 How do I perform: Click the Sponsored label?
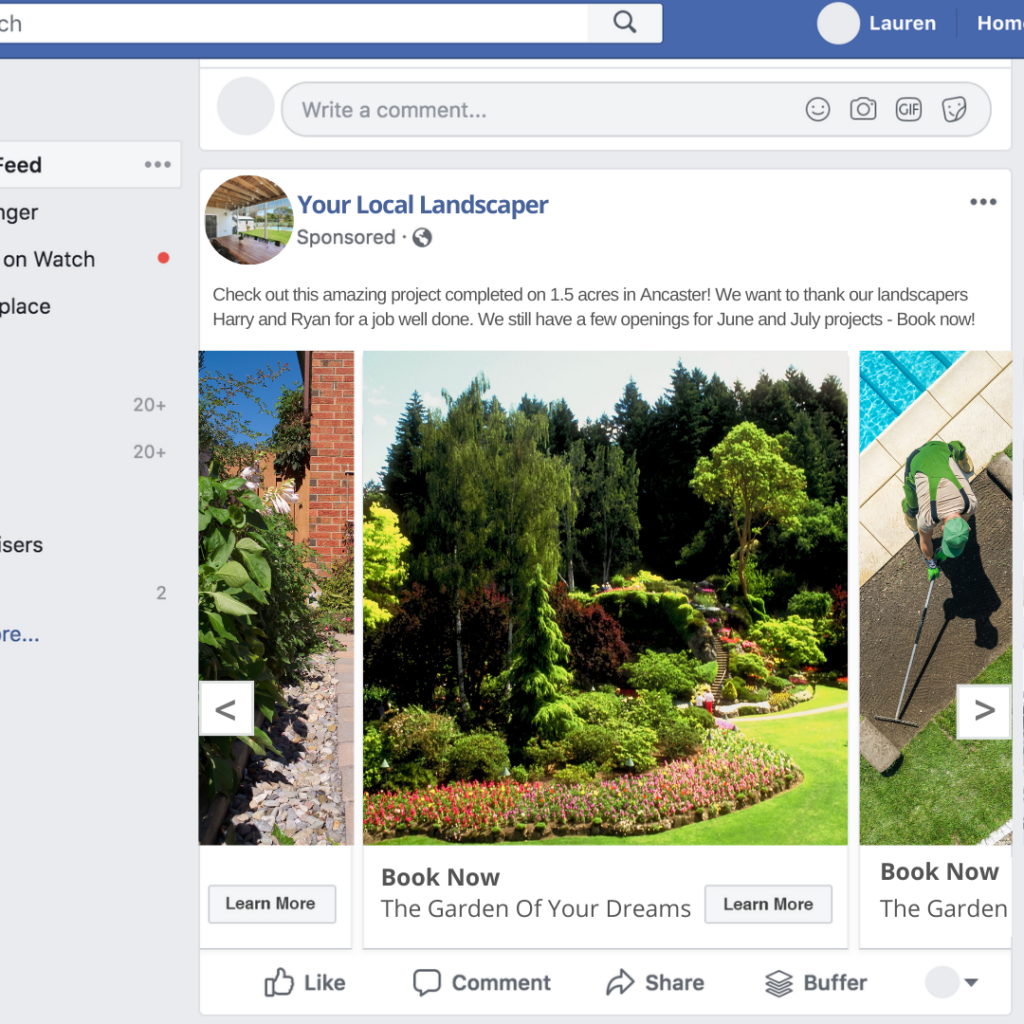click(x=346, y=237)
